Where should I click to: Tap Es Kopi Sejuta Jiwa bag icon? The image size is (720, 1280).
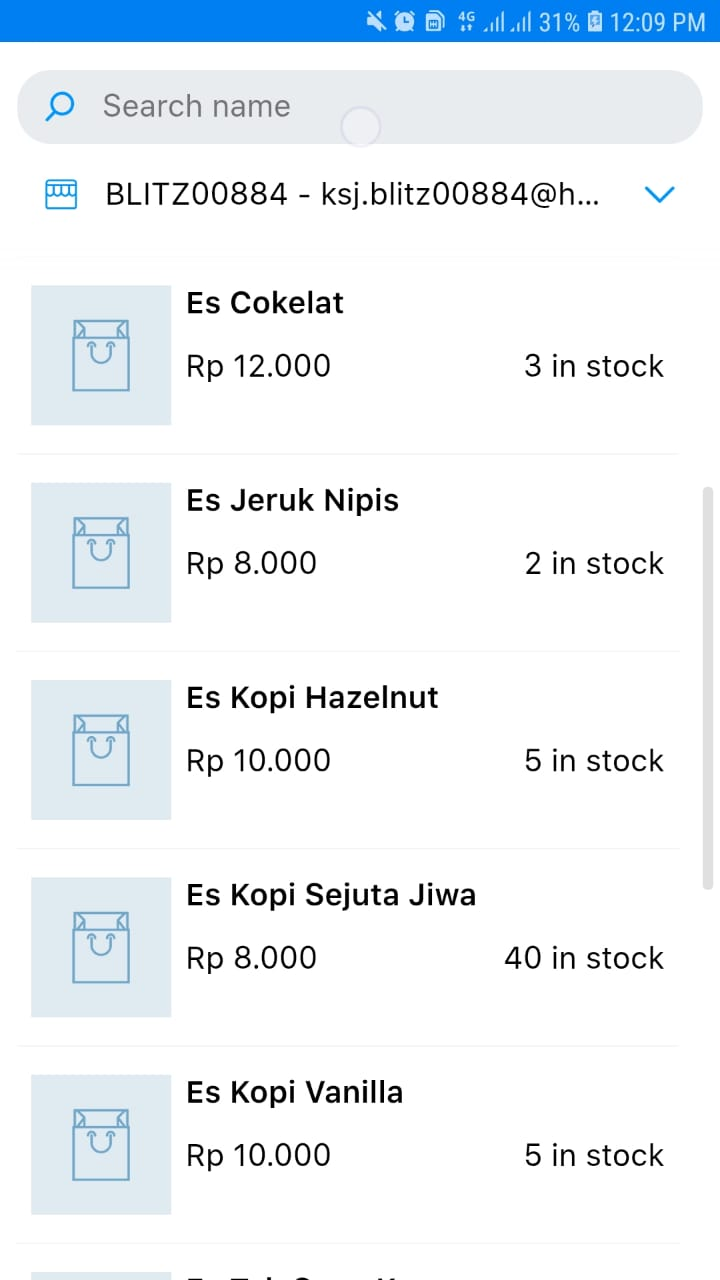coord(101,946)
